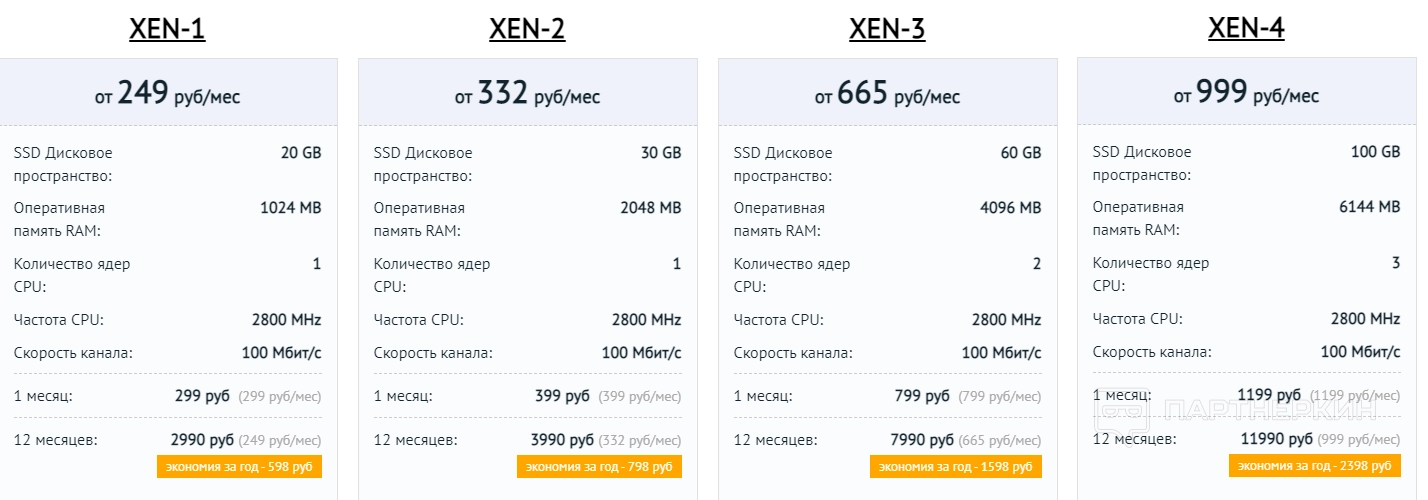Click the XEN-3 plan heading
Image resolution: width=1428 pixels, height=500 pixels.
point(887,29)
